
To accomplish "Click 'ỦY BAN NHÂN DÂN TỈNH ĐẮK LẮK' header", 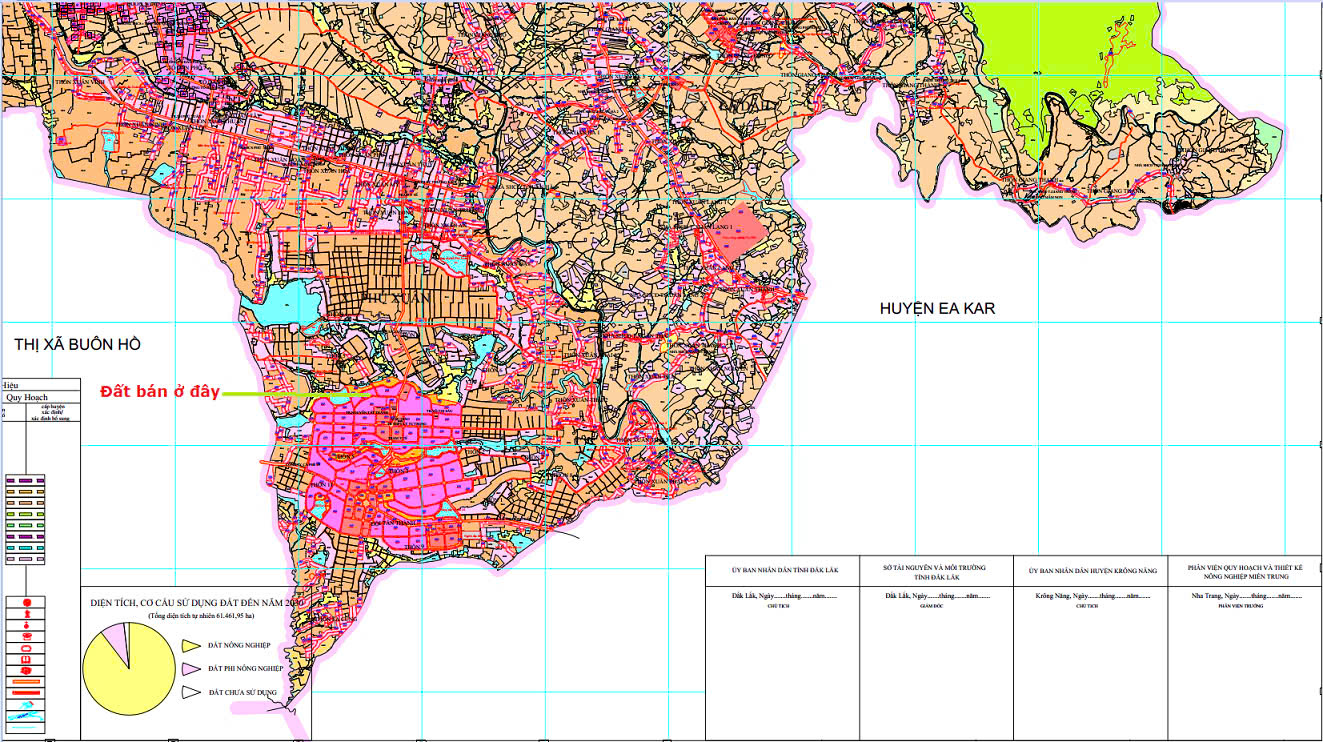I will tap(783, 570).
